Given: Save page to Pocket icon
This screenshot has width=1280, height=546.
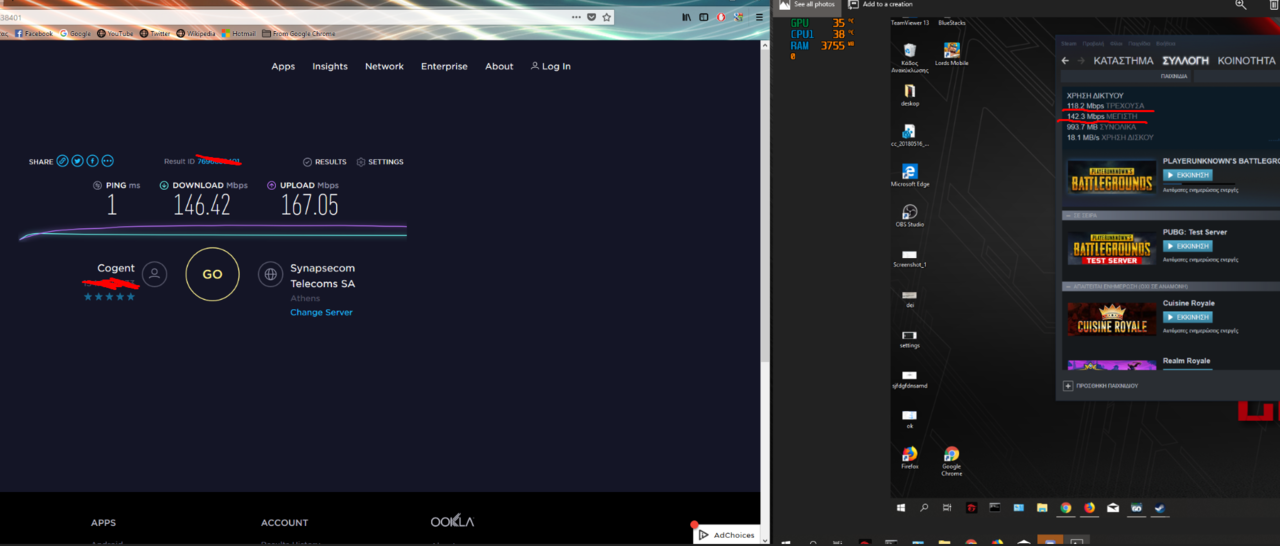Looking at the screenshot, I should 591,17.
